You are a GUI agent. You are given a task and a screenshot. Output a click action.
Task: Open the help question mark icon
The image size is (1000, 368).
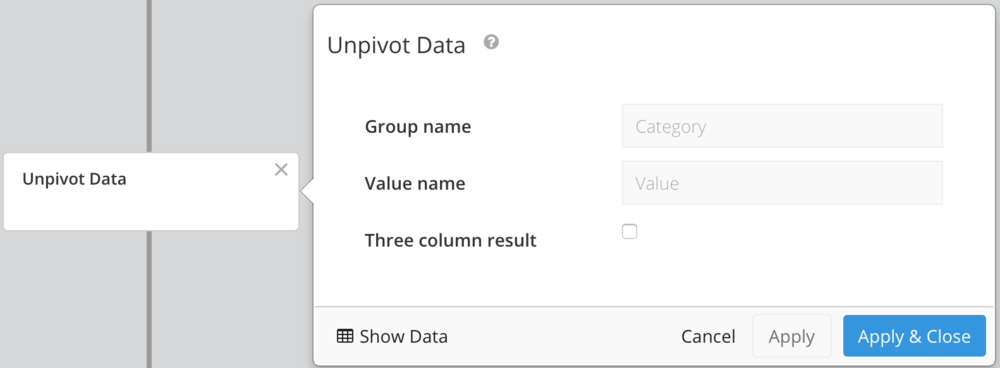click(490, 42)
